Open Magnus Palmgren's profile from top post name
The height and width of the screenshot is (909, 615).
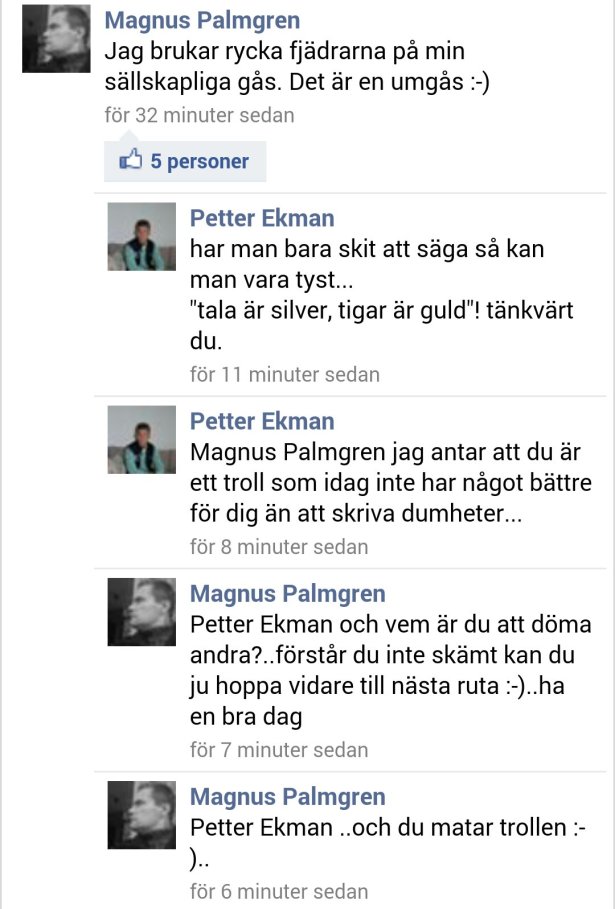202,20
